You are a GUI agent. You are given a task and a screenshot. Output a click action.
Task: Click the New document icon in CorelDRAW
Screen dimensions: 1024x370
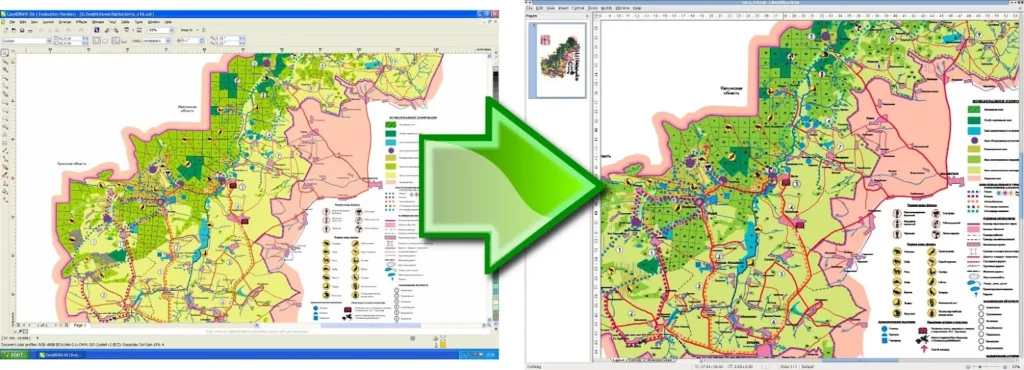[6, 31]
